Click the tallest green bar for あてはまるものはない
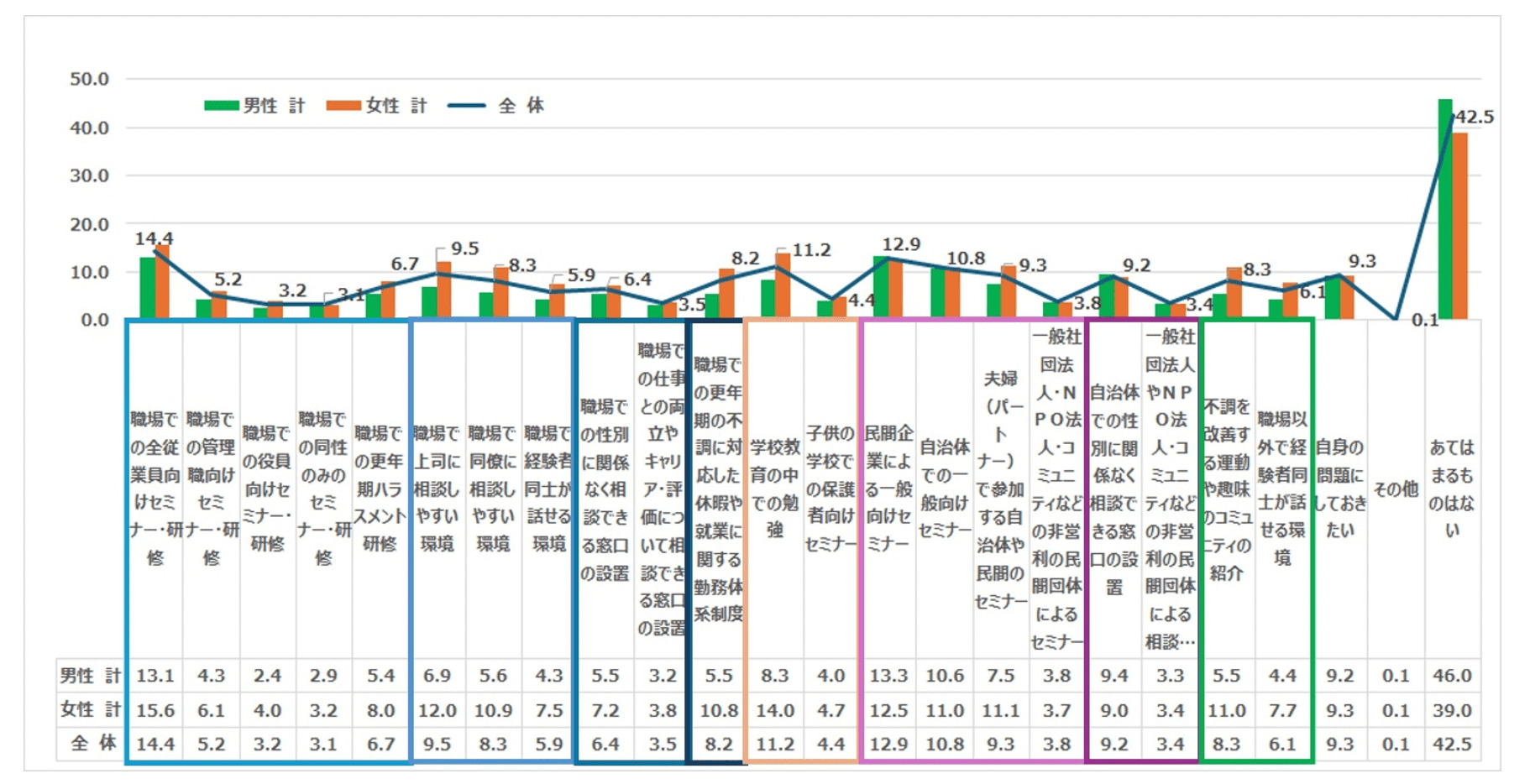The height and width of the screenshot is (784, 1530). coord(1444,210)
